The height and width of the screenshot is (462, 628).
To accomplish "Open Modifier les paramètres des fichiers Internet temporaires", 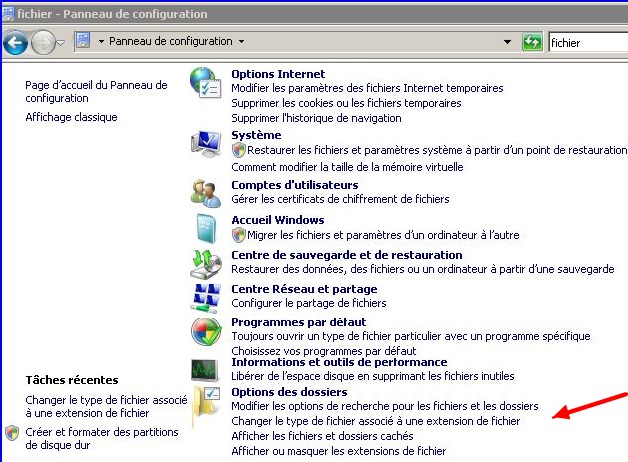I will (x=367, y=88).
